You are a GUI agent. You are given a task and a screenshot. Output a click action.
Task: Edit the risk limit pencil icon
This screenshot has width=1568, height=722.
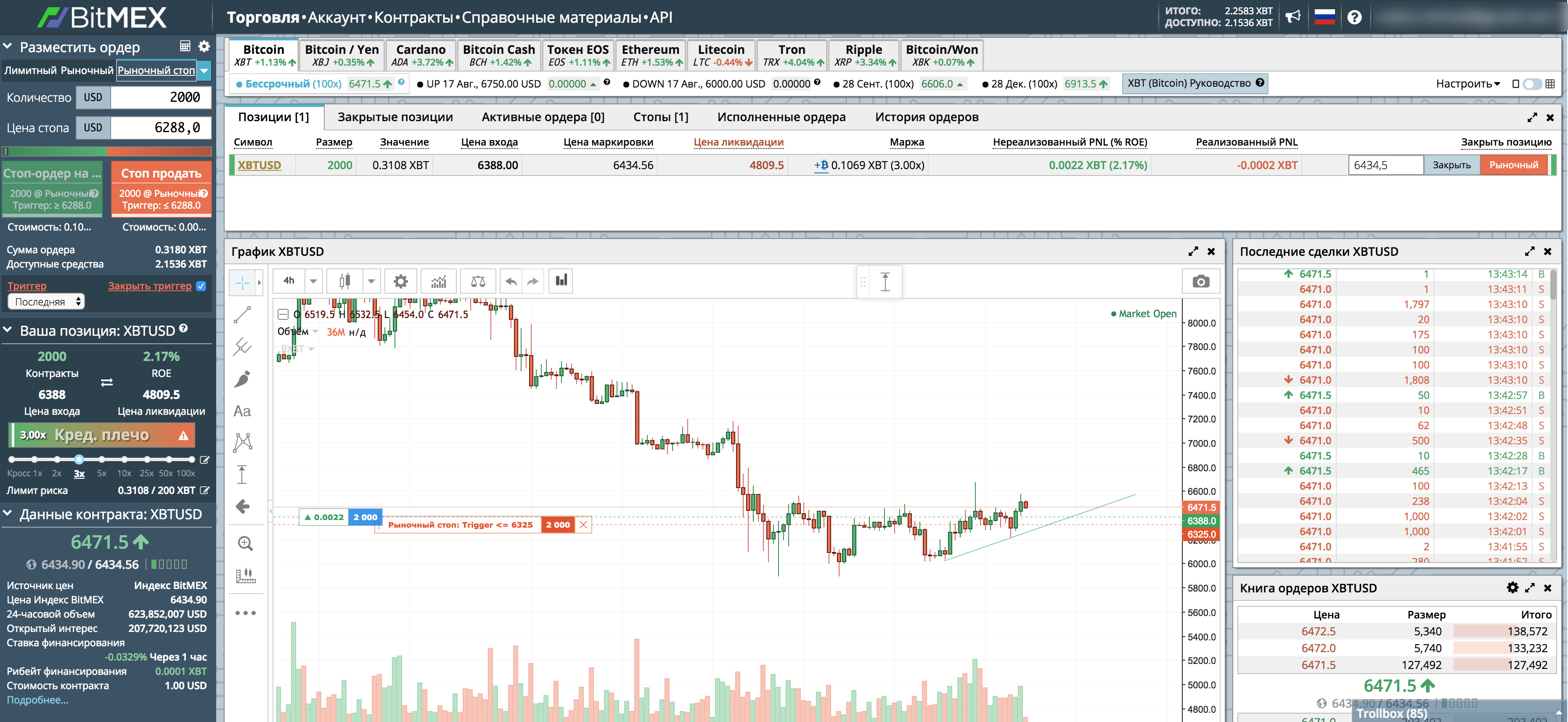point(204,490)
